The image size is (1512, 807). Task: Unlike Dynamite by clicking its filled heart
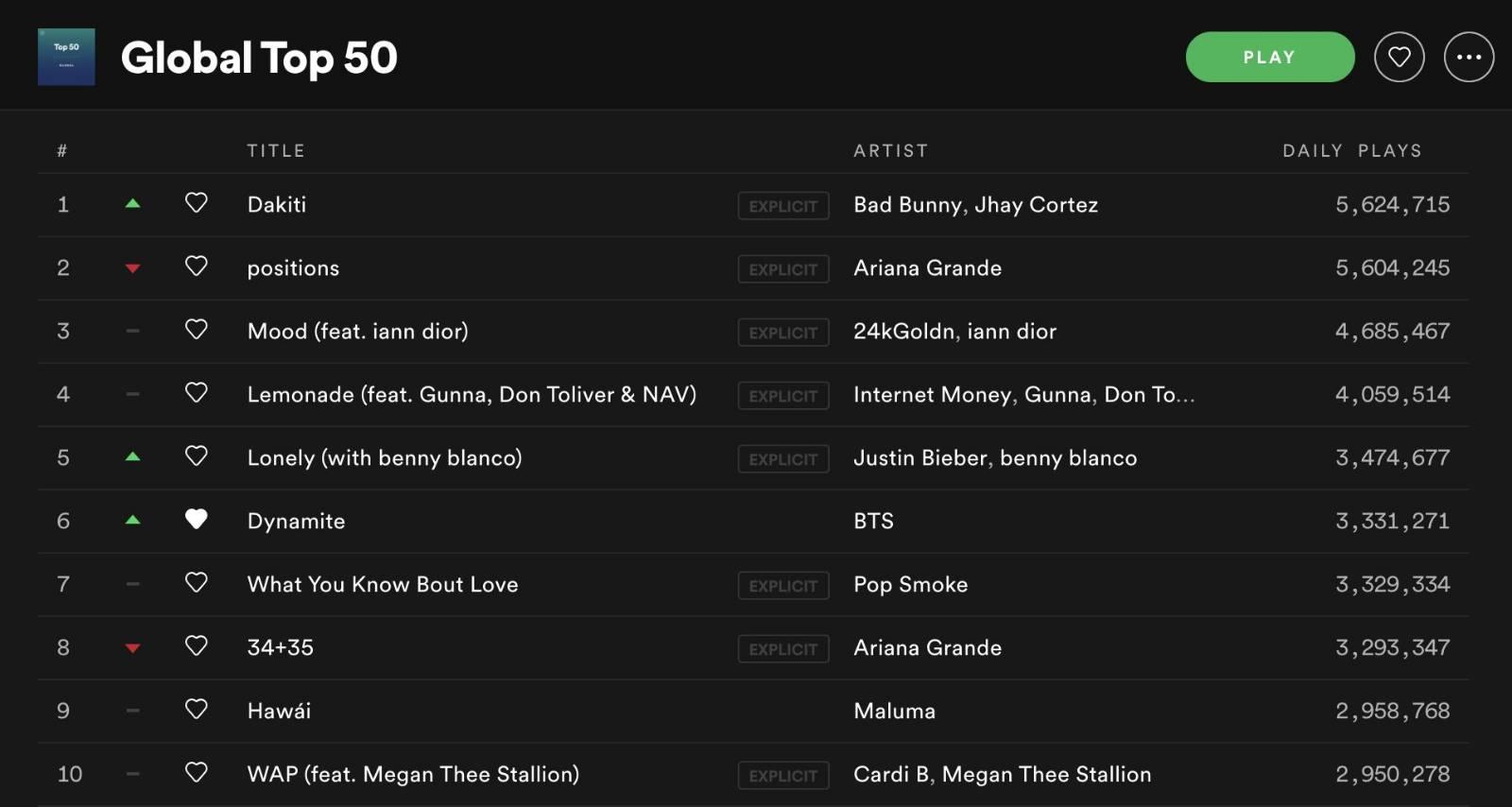196,520
